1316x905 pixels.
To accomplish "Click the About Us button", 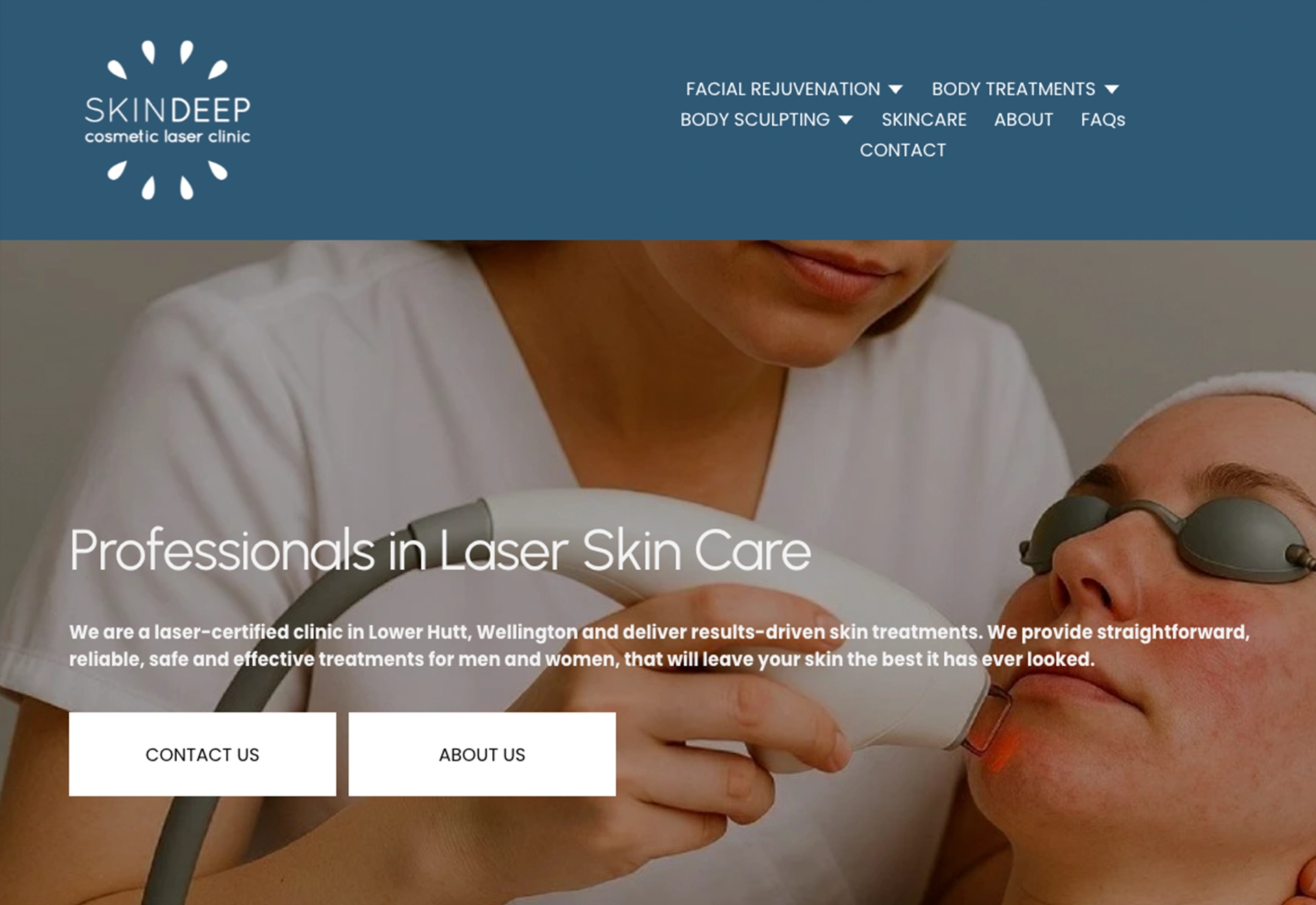I will [x=482, y=754].
